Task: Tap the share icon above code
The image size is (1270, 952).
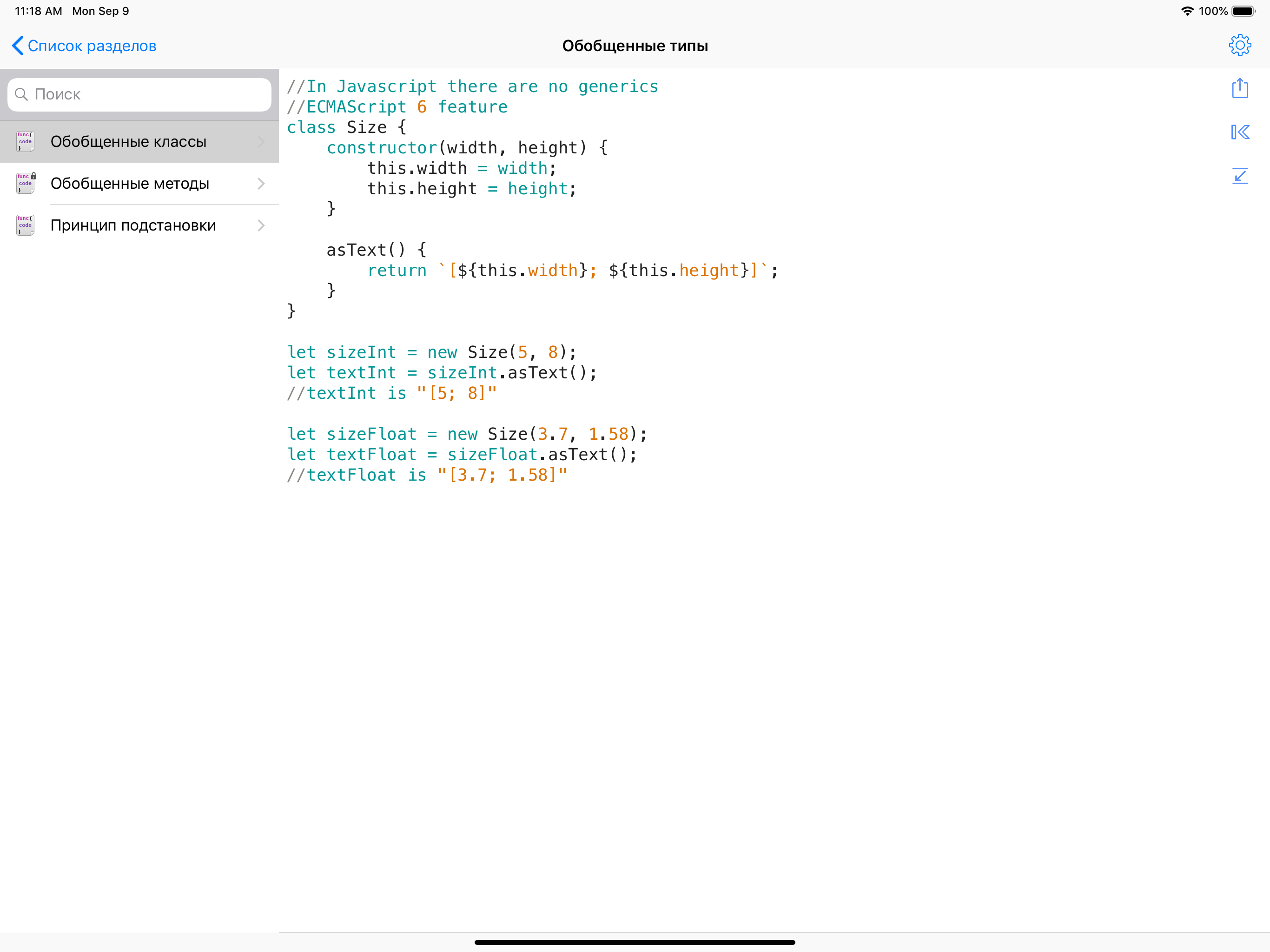Action: pos(1240,88)
